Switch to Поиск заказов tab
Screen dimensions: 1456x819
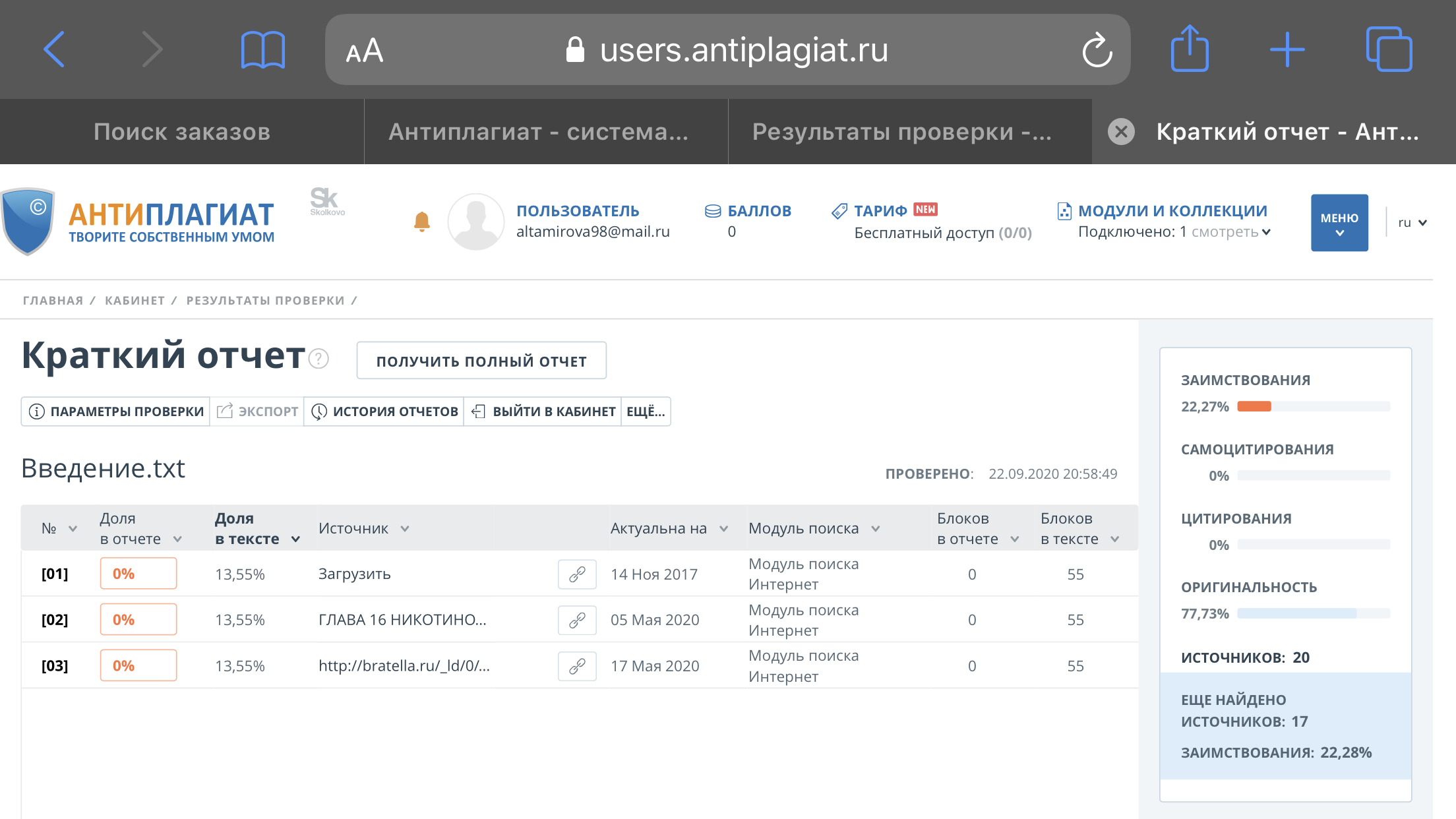pos(182,132)
